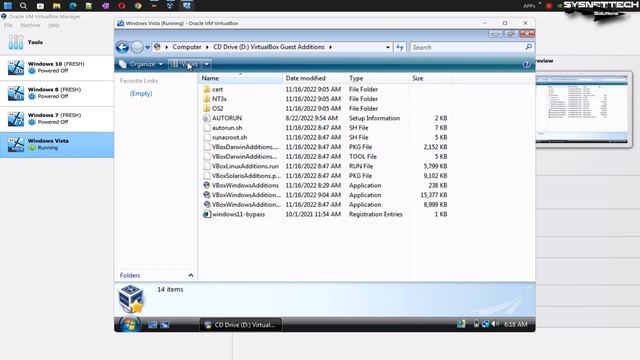This screenshot has height=360, width=640.
Task: Open address bar history dropdown arrow
Action: (x=388, y=47)
